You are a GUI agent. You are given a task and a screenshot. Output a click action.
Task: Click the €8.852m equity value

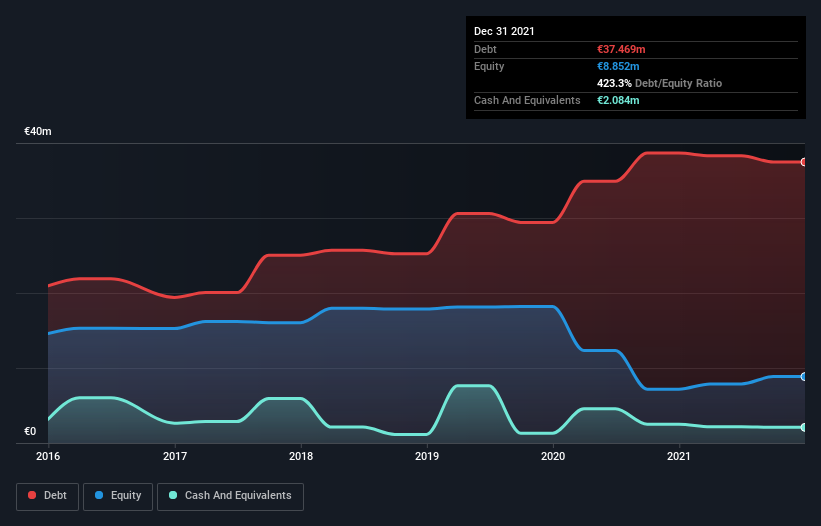point(618,66)
